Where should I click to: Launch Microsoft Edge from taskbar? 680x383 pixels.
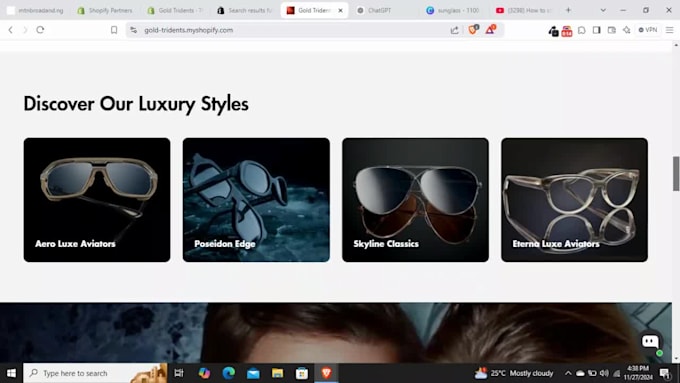click(x=229, y=373)
